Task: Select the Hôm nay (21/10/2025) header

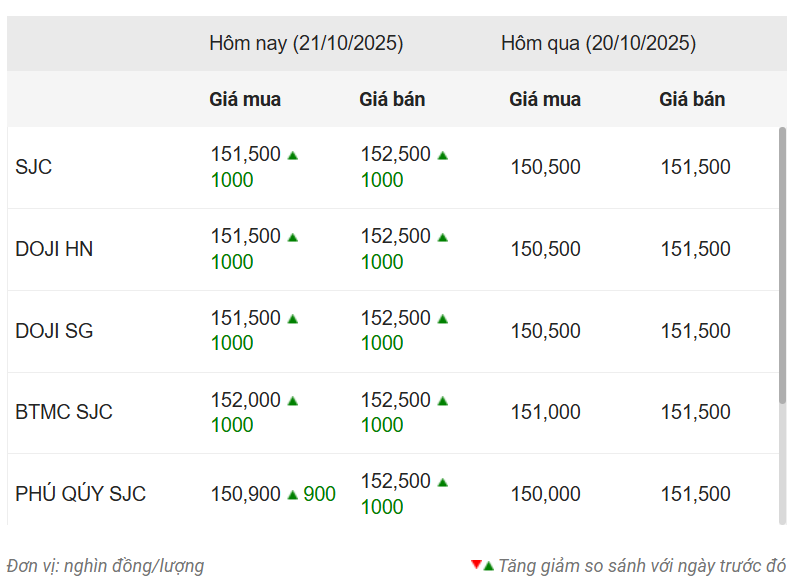Action: [306, 44]
